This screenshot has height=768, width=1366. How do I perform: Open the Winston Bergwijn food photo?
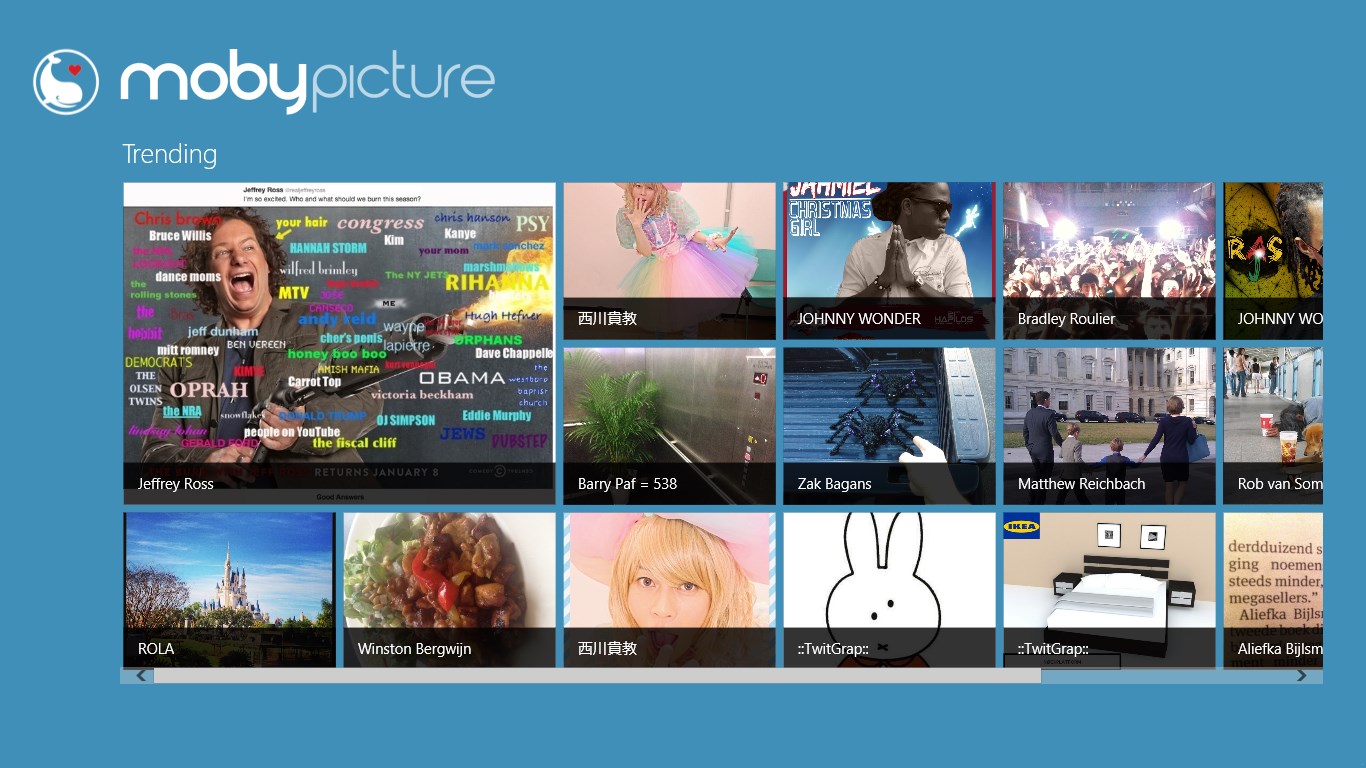(449, 590)
